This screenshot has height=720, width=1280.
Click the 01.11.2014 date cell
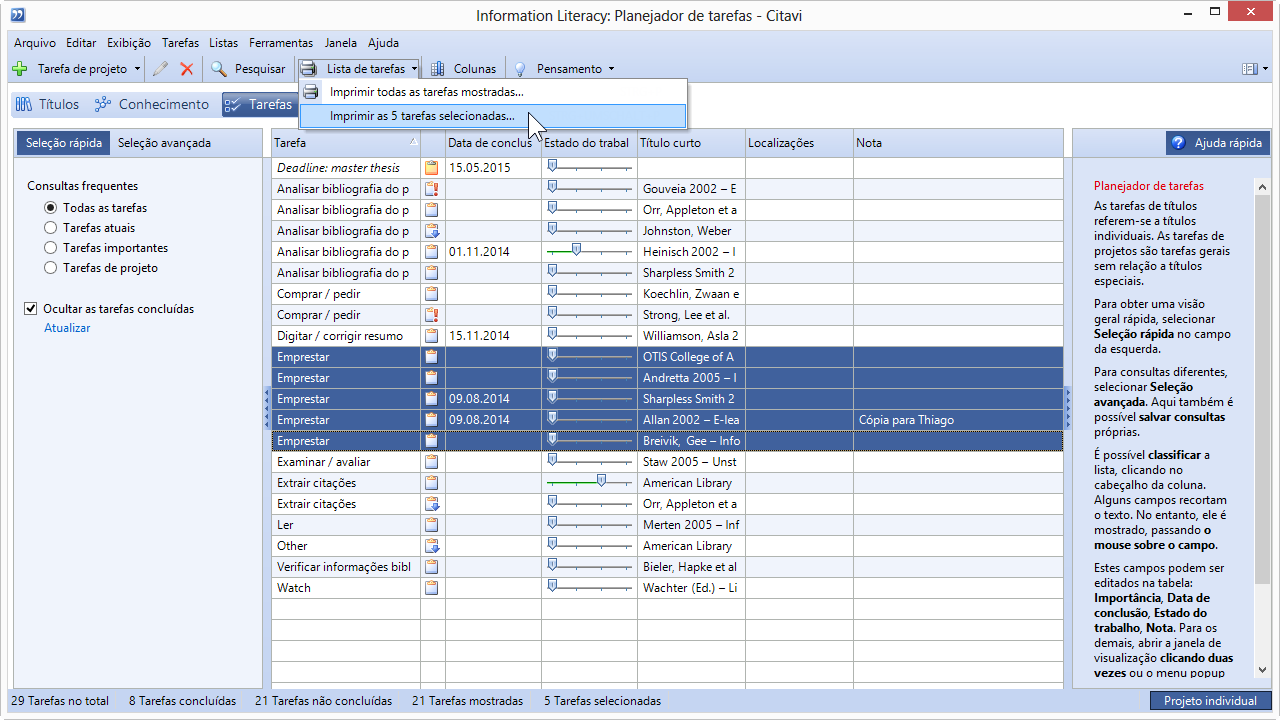pos(493,252)
